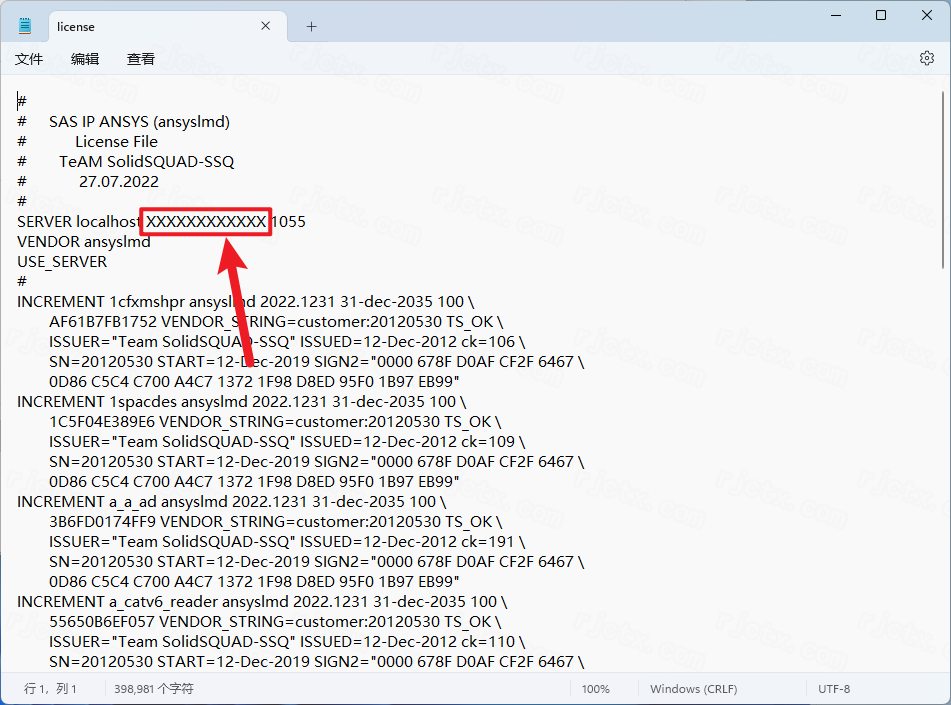
Task: Open the 编辑 menu
Action: pyautogui.click(x=84, y=59)
